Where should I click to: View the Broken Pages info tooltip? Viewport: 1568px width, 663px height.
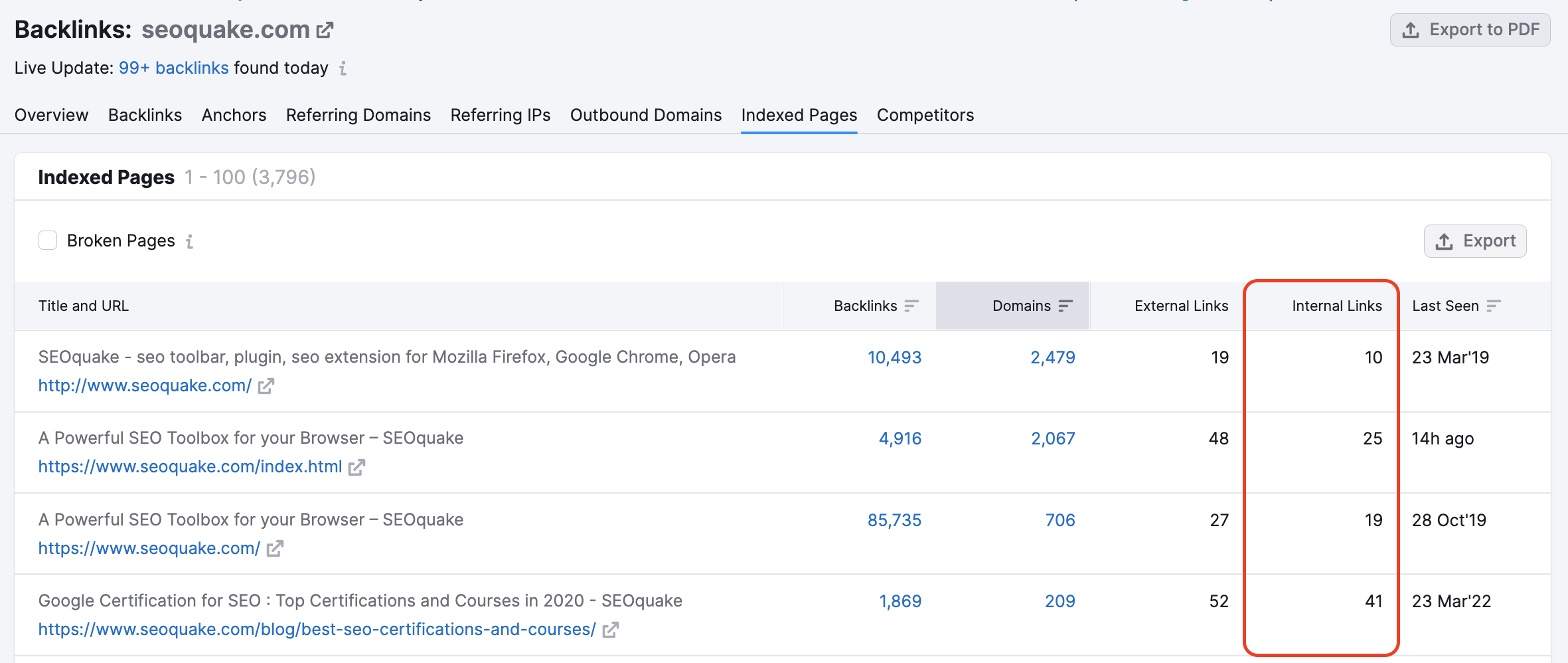click(x=189, y=241)
